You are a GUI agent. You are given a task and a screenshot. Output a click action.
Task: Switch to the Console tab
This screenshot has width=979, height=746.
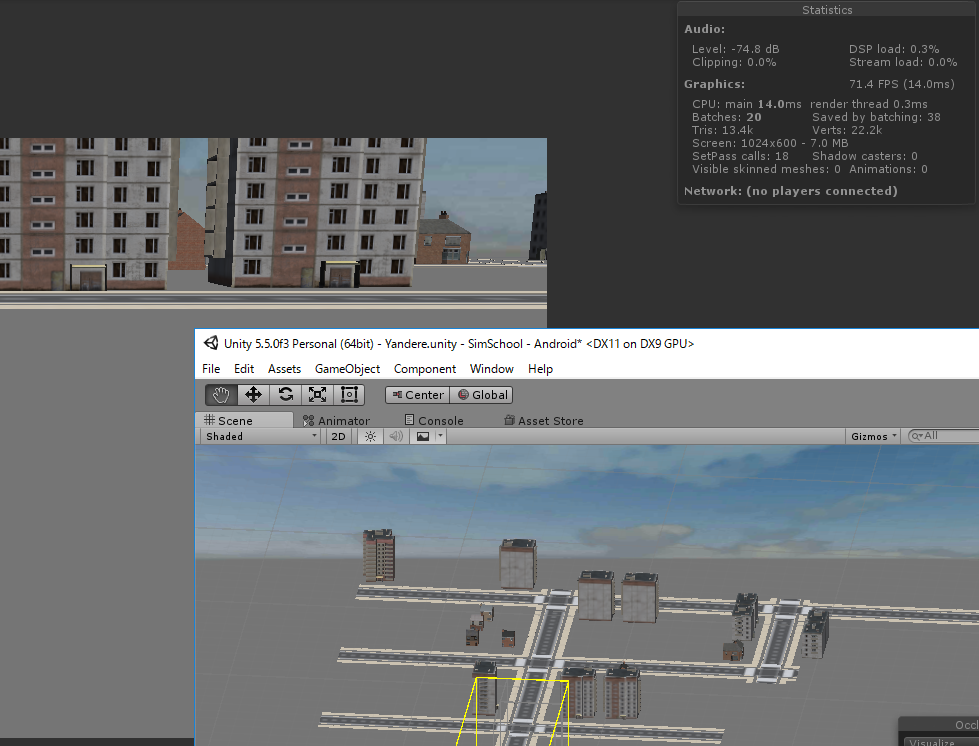pos(434,421)
